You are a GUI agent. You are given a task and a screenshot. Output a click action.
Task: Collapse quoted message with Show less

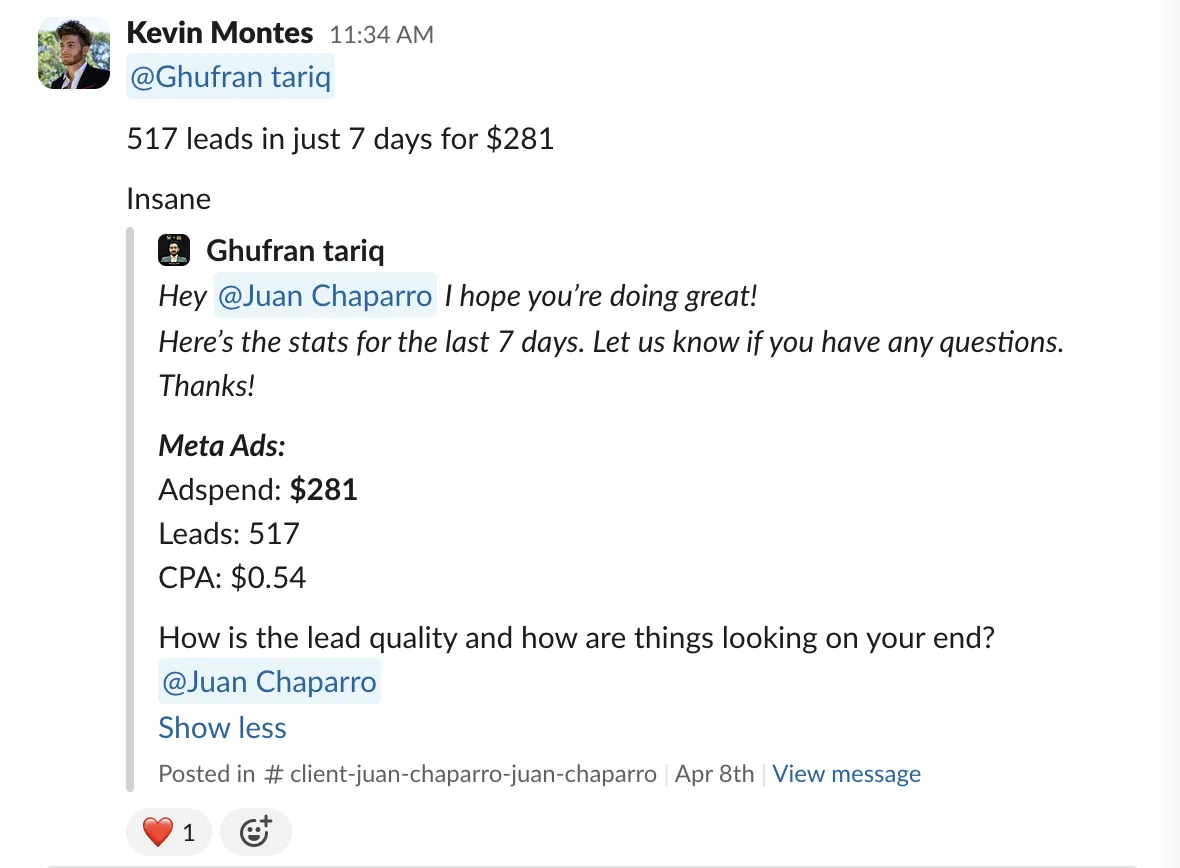tap(222, 727)
